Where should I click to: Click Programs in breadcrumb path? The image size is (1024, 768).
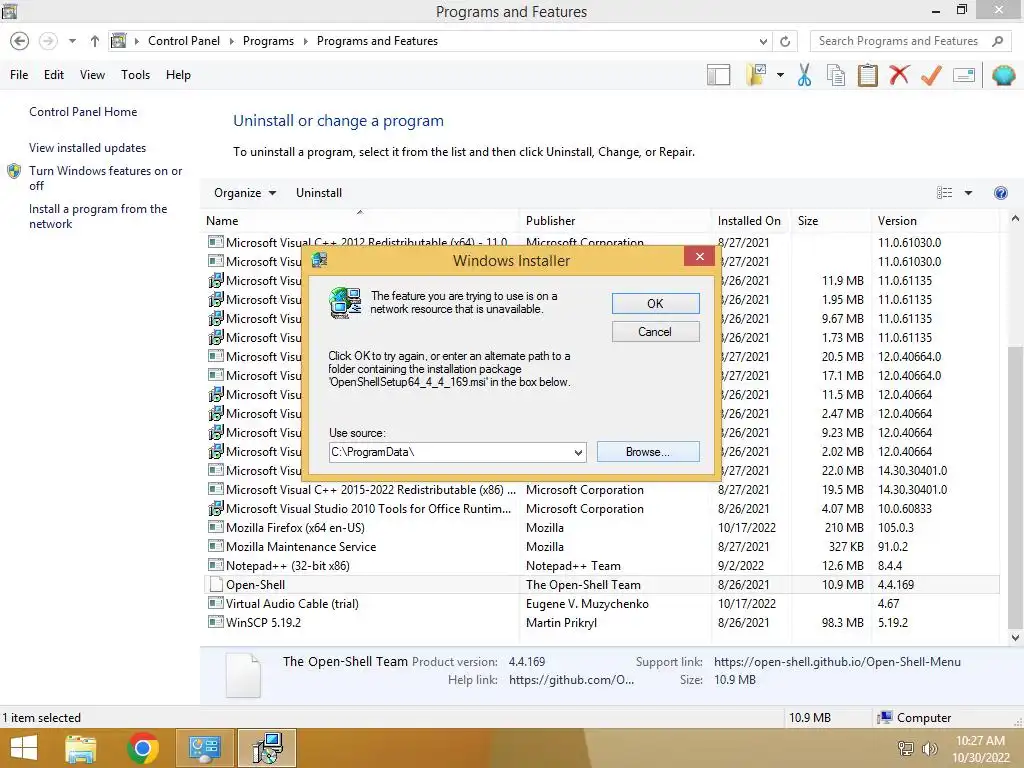(x=268, y=41)
